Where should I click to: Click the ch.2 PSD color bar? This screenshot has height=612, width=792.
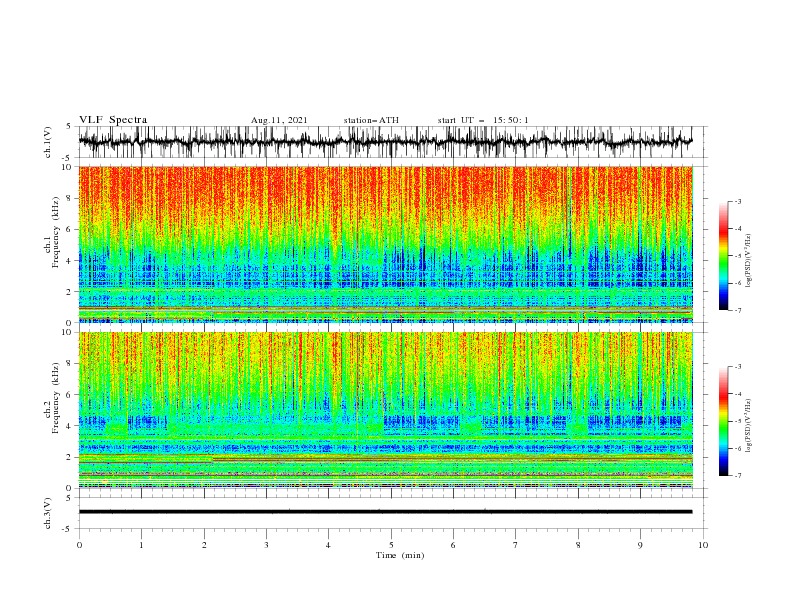tap(723, 421)
